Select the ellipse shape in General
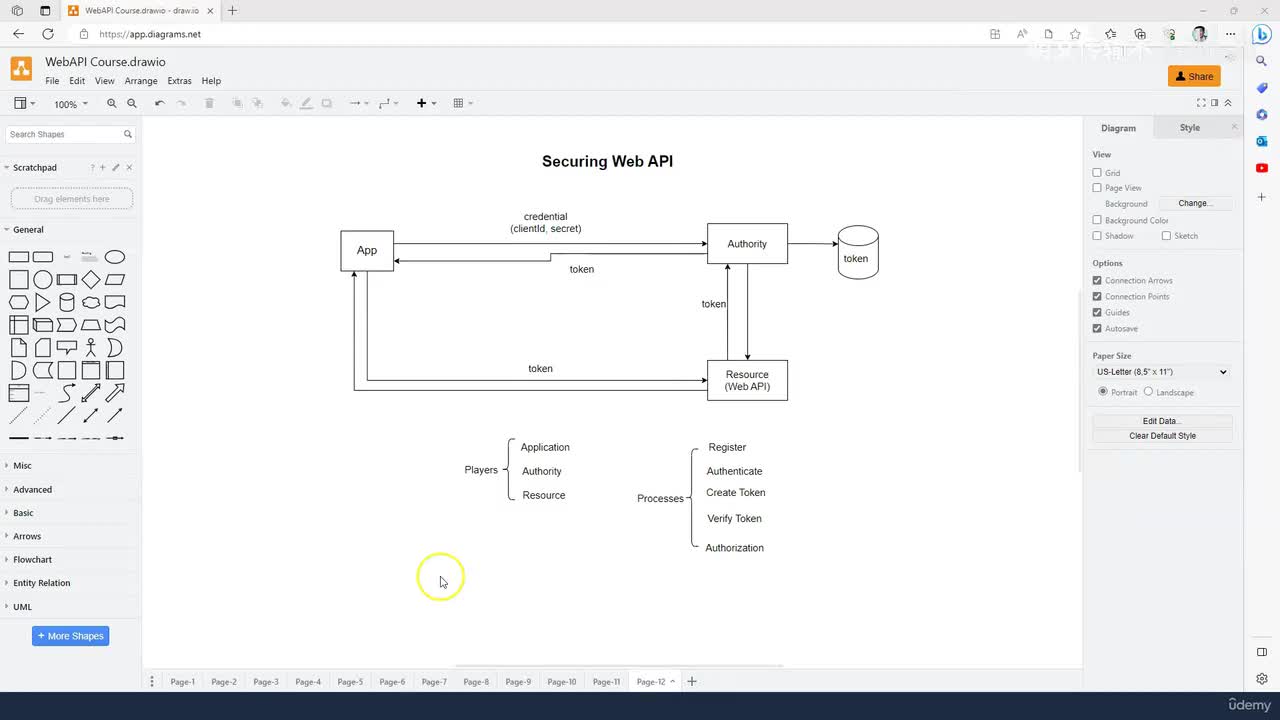The image size is (1280, 720). (115, 257)
